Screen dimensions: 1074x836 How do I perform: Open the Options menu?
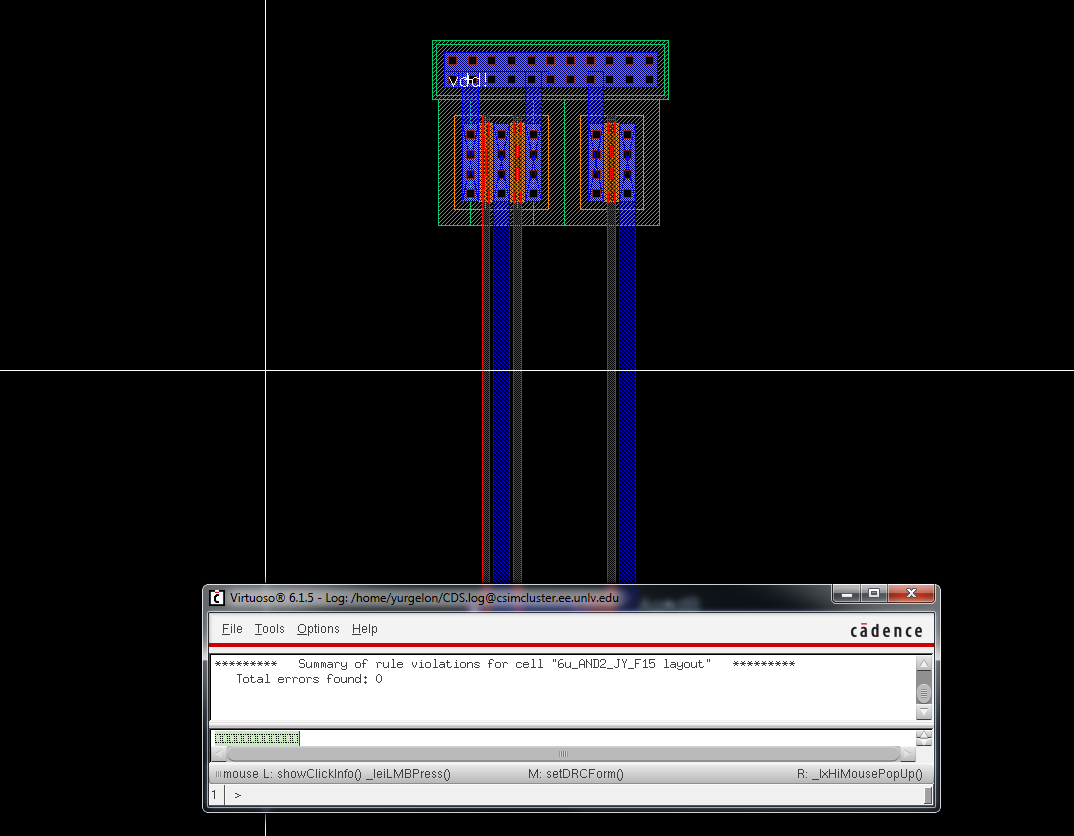coord(318,629)
